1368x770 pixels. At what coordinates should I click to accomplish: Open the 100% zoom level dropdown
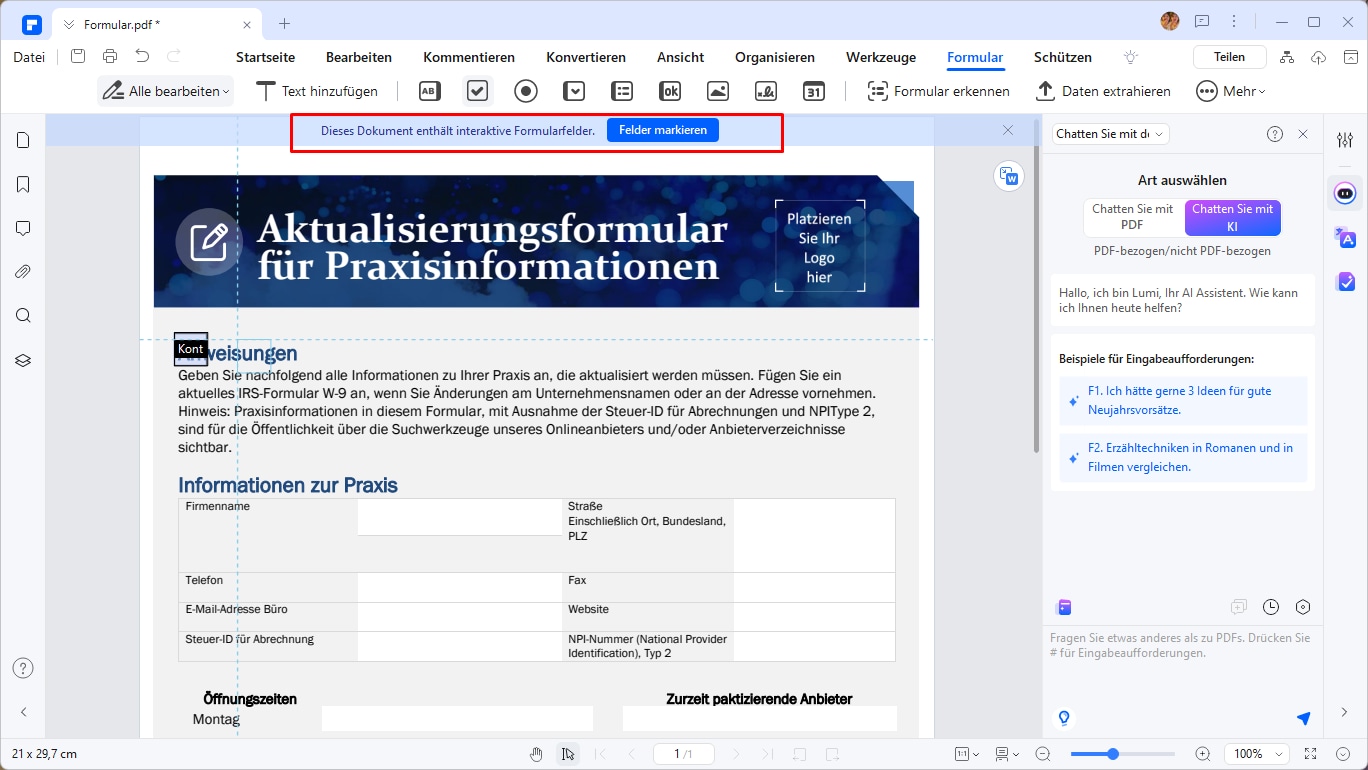[x=1256, y=754]
